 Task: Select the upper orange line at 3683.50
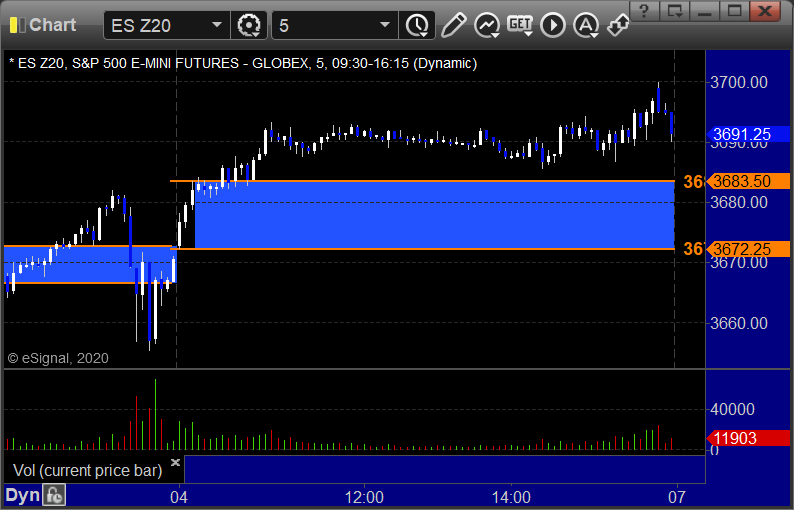point(422,181)
